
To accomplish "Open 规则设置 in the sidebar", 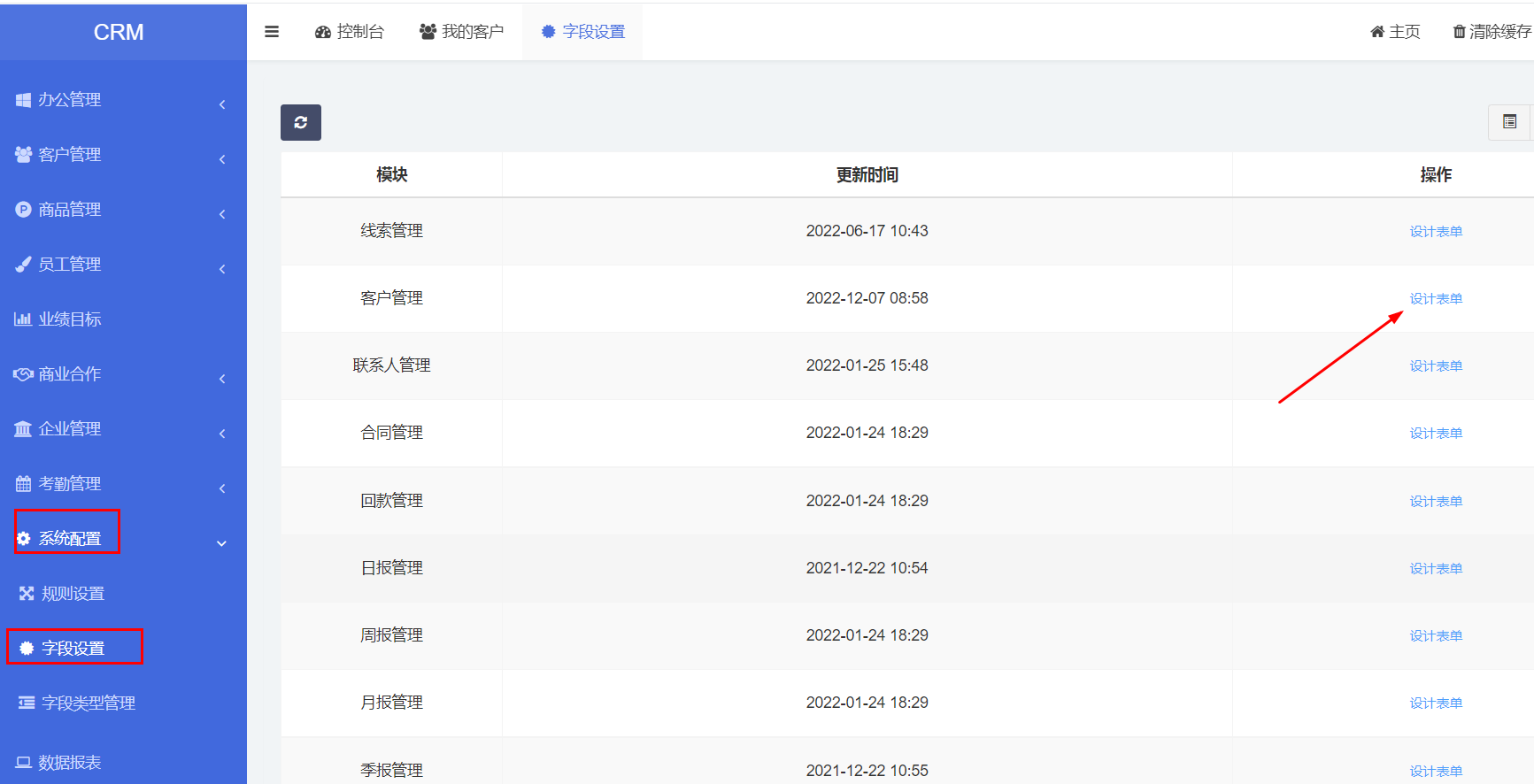I will point(73,594).
